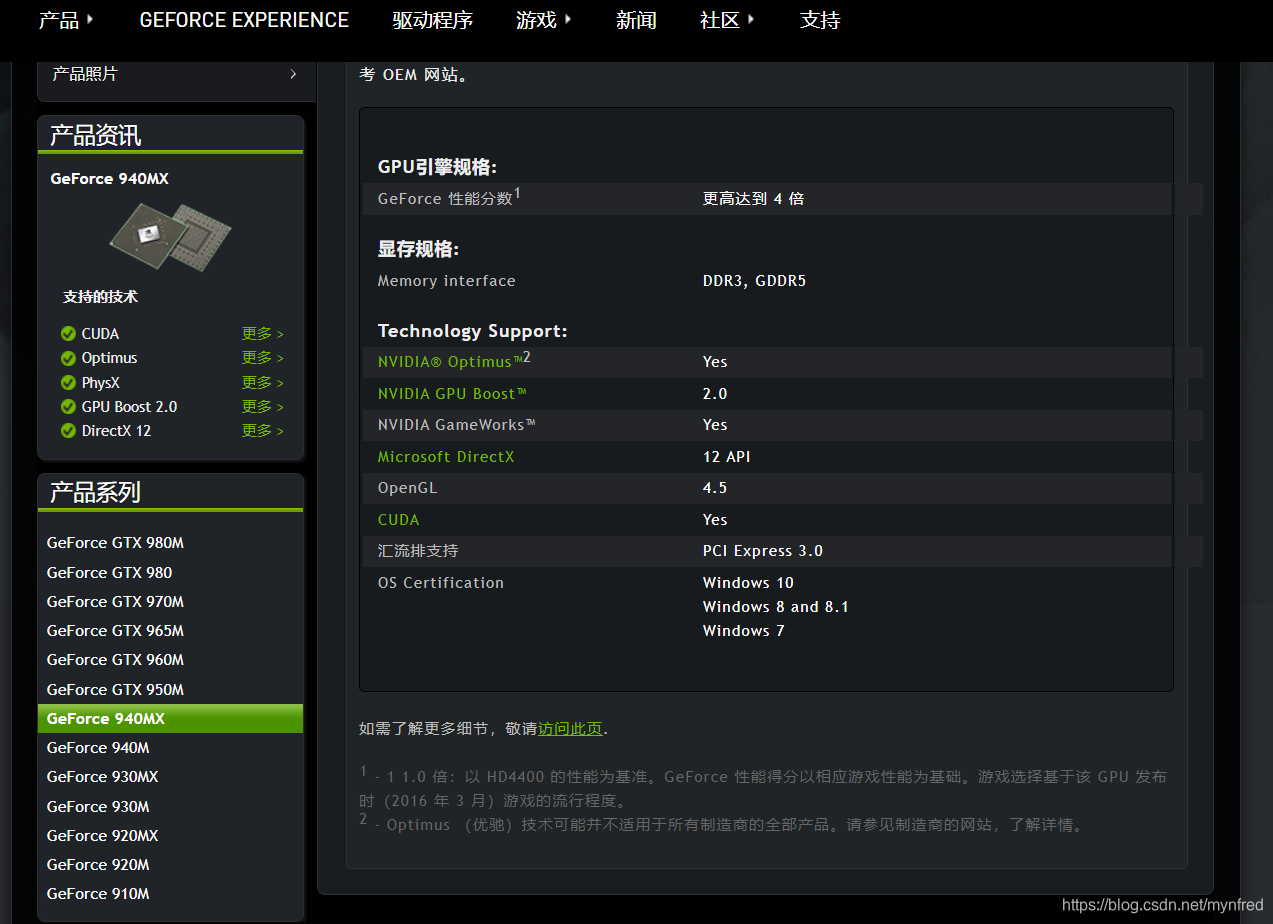Open the 游戏 menu label
1273x924 pixels.
pos(536,20)
